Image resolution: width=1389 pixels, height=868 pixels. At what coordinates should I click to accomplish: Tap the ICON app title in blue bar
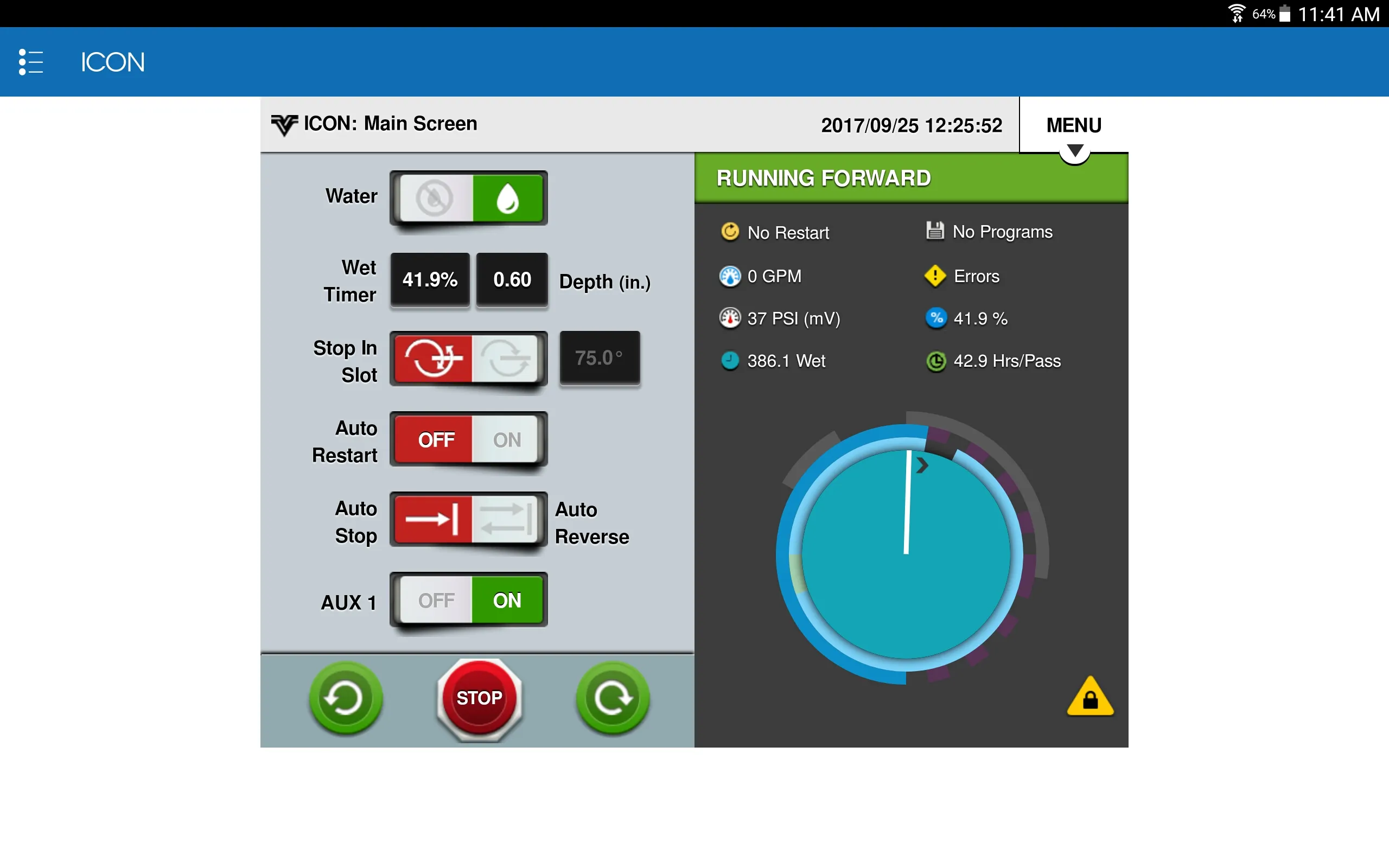coord(112,62)
